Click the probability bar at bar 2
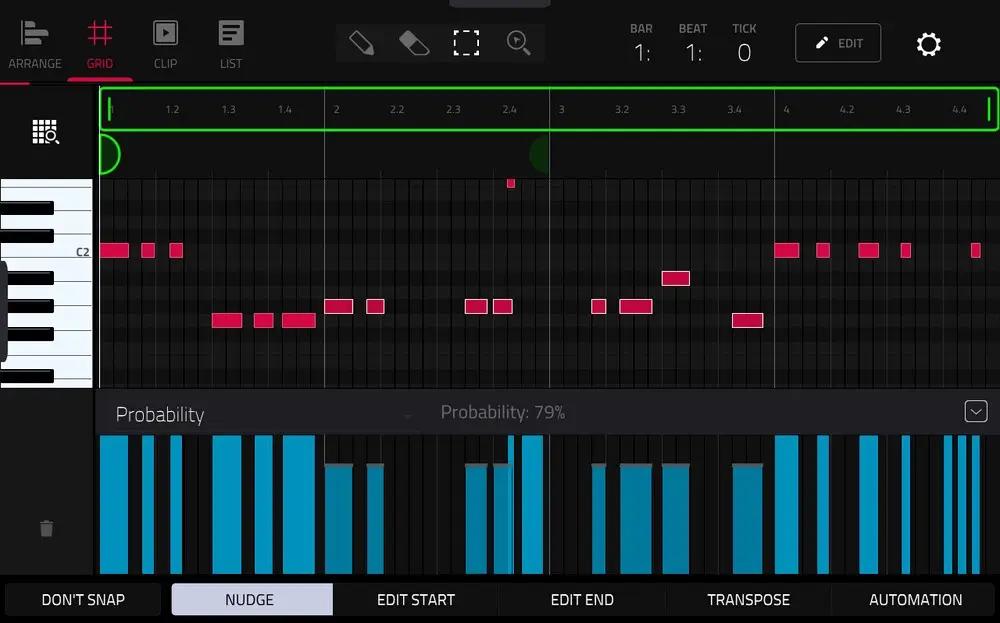Image resolution: width=1000 pixels, height=623 pixels. point(338,520)
